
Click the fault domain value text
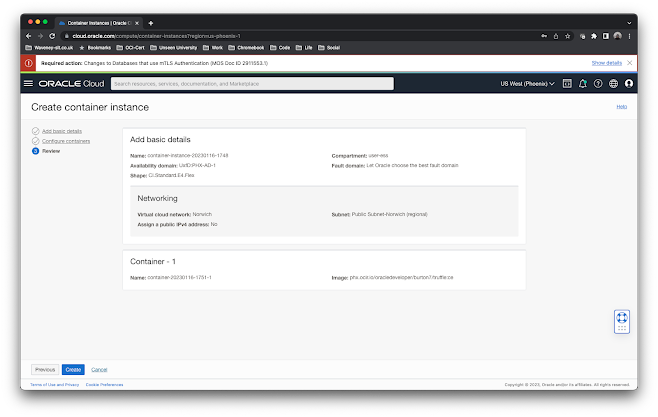413,165
